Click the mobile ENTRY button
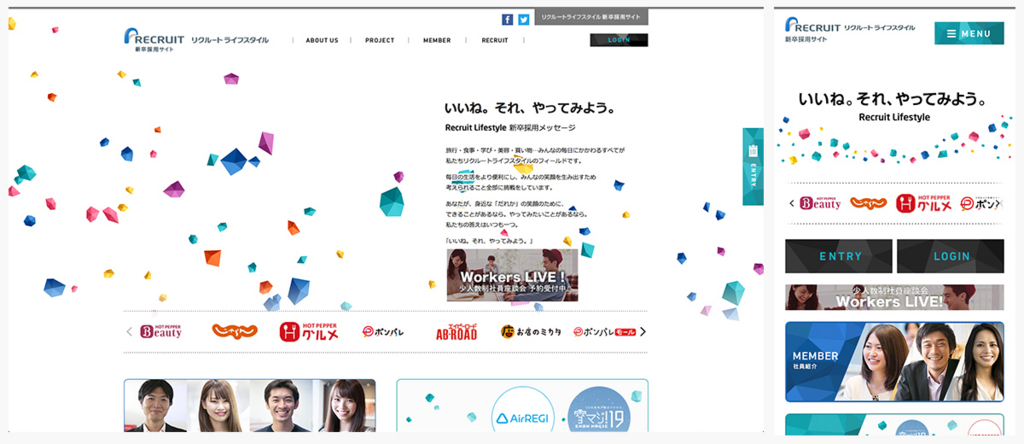The image size is (1024, 444). pyautogui.click(x=839, y=256)
